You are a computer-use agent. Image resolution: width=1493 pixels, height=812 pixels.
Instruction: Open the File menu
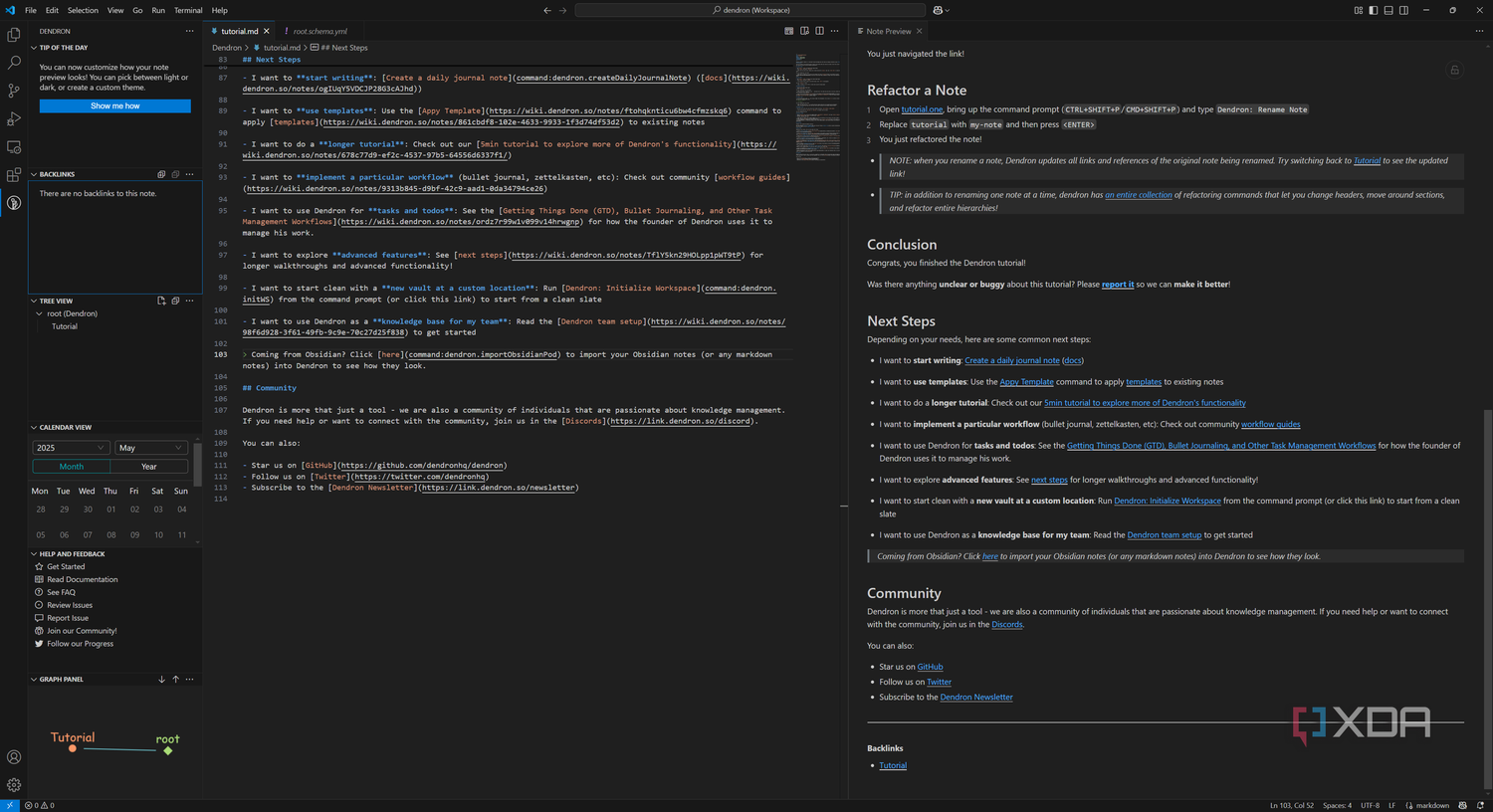tap(31, 10)
